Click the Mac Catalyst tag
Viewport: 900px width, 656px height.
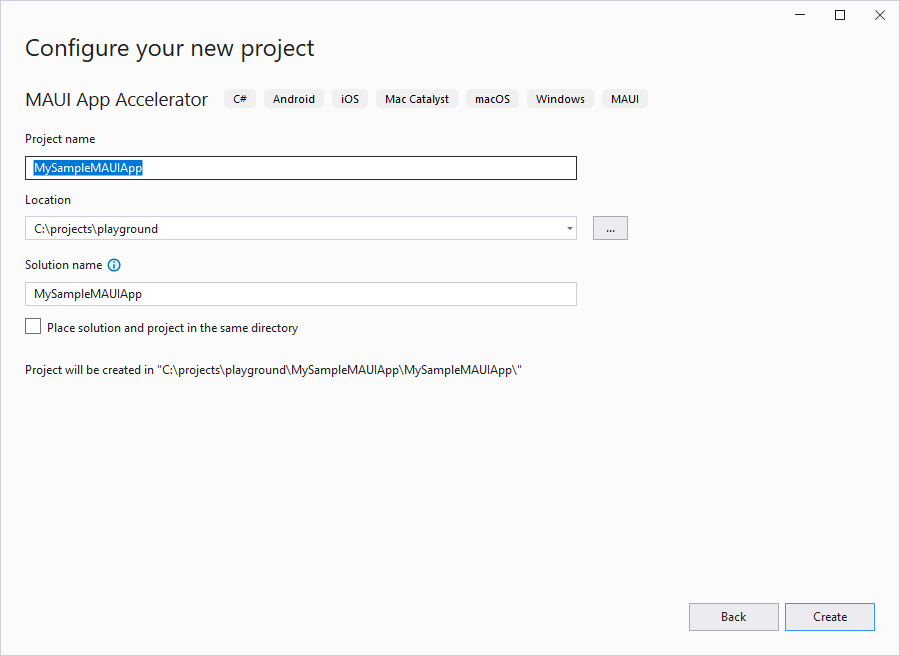click(417, 99)
